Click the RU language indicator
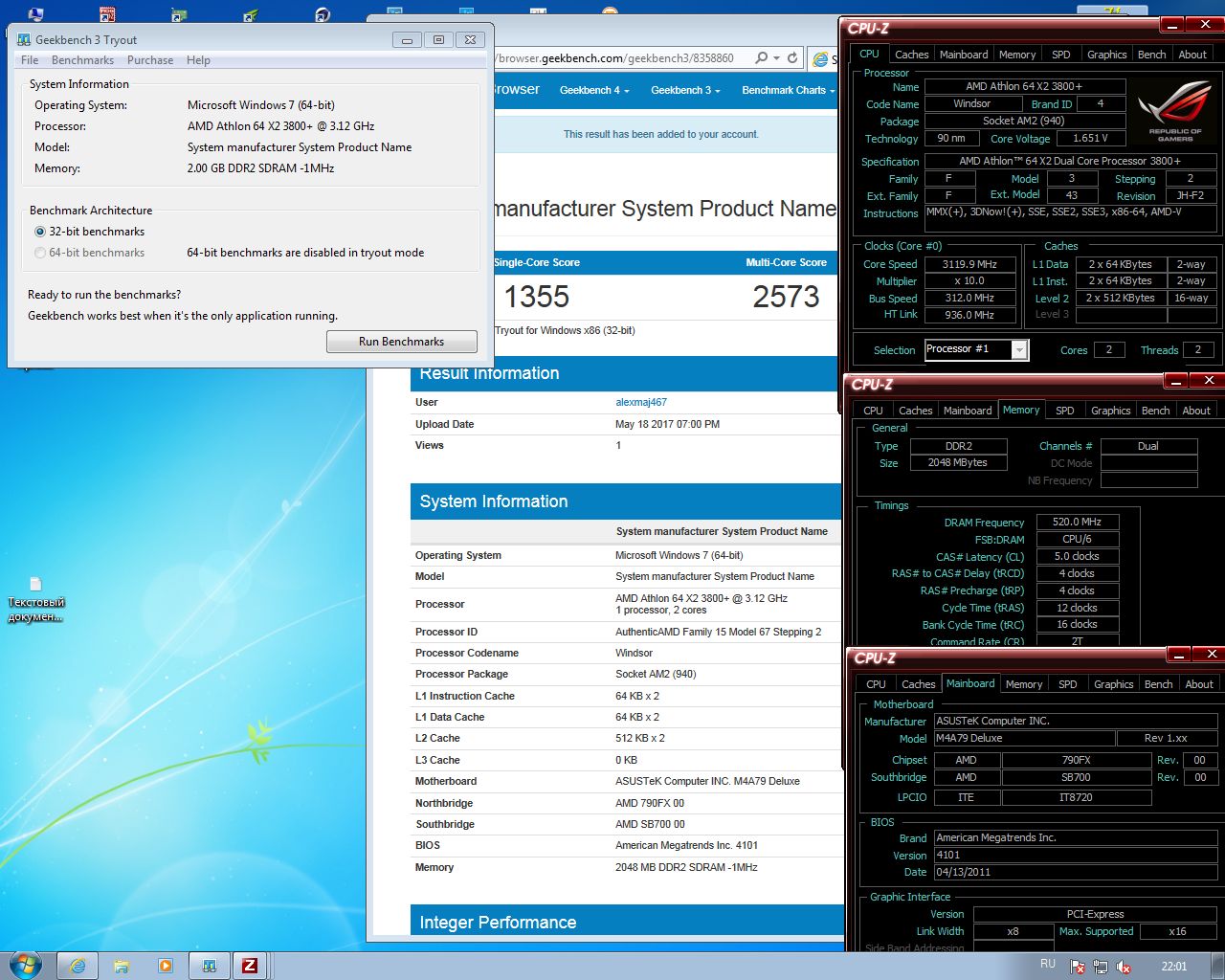 pos(1048,964)
